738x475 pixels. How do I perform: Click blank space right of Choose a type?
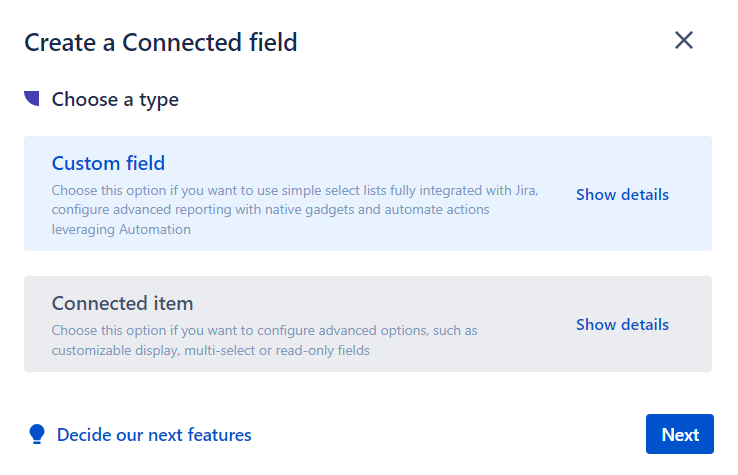(450, 99)
